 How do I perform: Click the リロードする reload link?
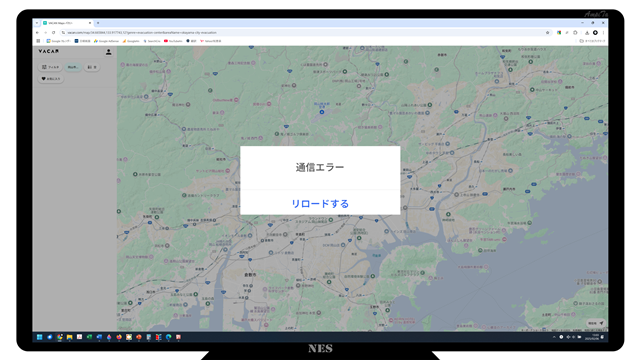[320, 203]
